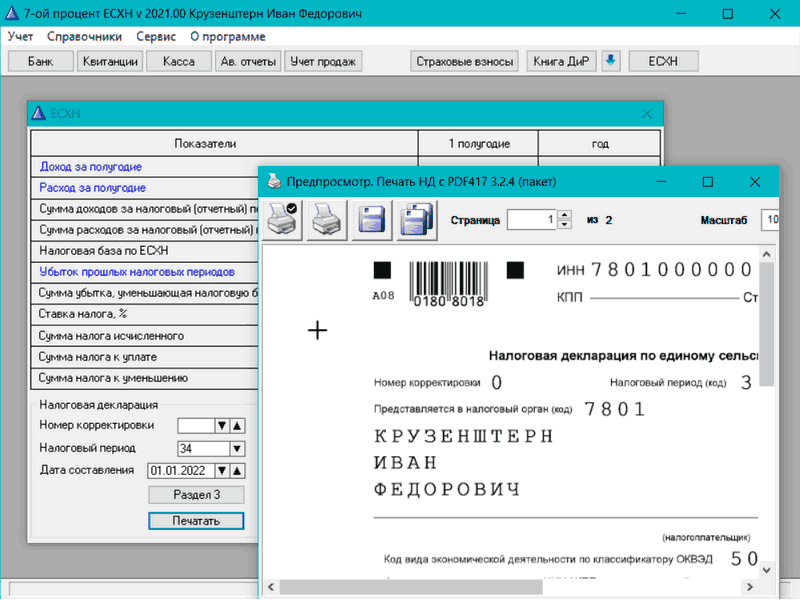Open the Справочники menu

tap(85, 37)
